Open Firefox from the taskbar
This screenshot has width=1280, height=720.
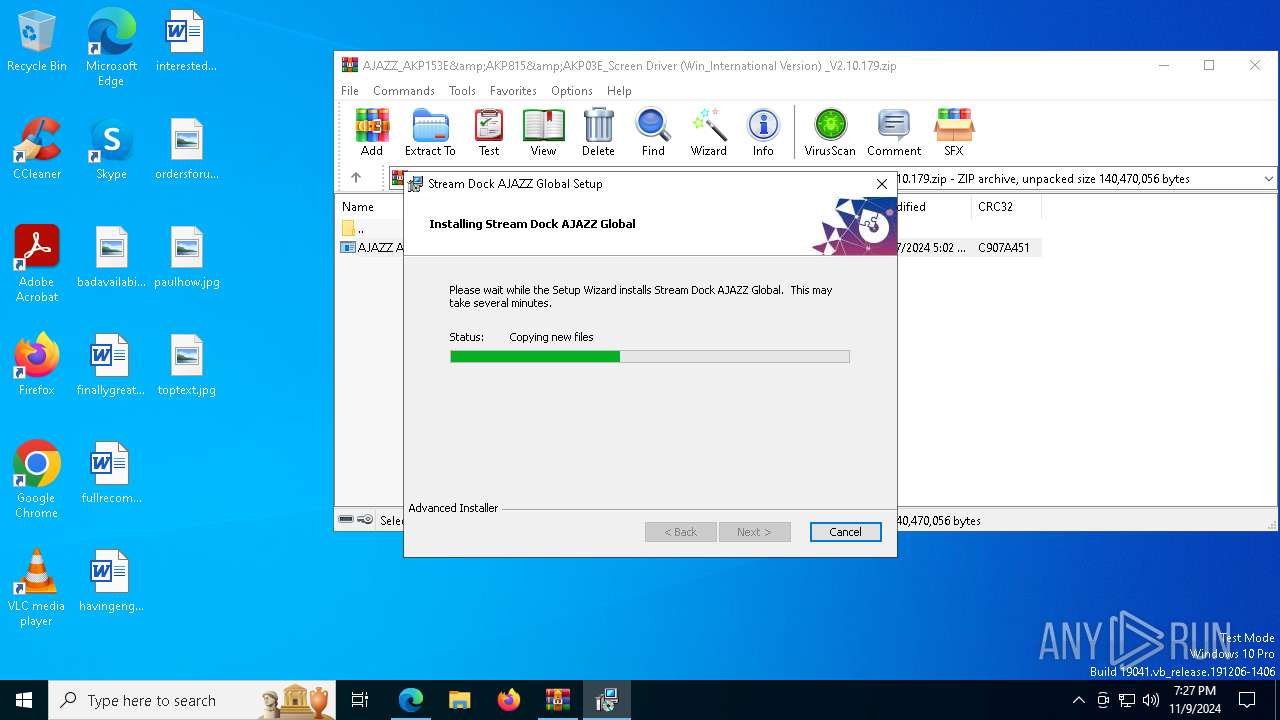(x=509, y=700)
